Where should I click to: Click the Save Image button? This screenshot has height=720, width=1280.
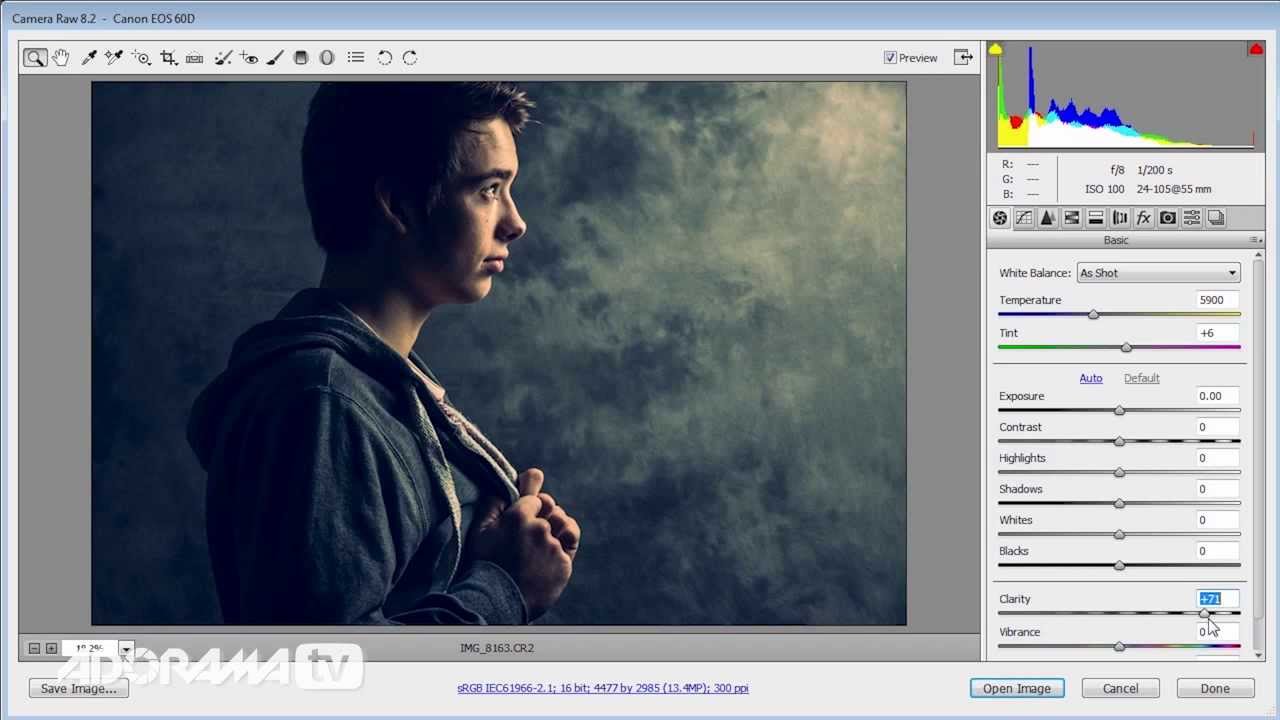(x=79, y=688)
